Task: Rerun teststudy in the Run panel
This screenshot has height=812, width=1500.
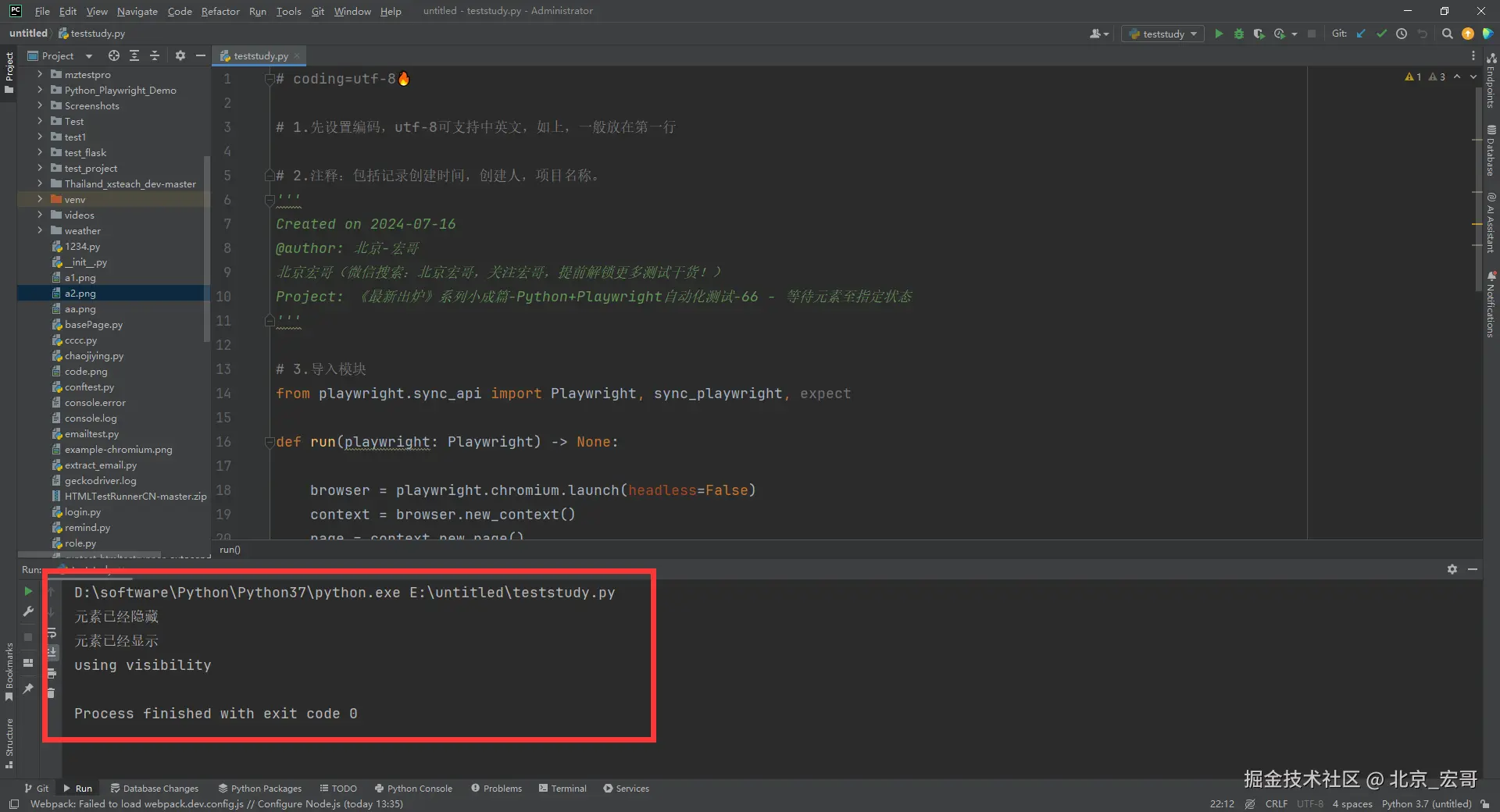Action: pos(28,591)
